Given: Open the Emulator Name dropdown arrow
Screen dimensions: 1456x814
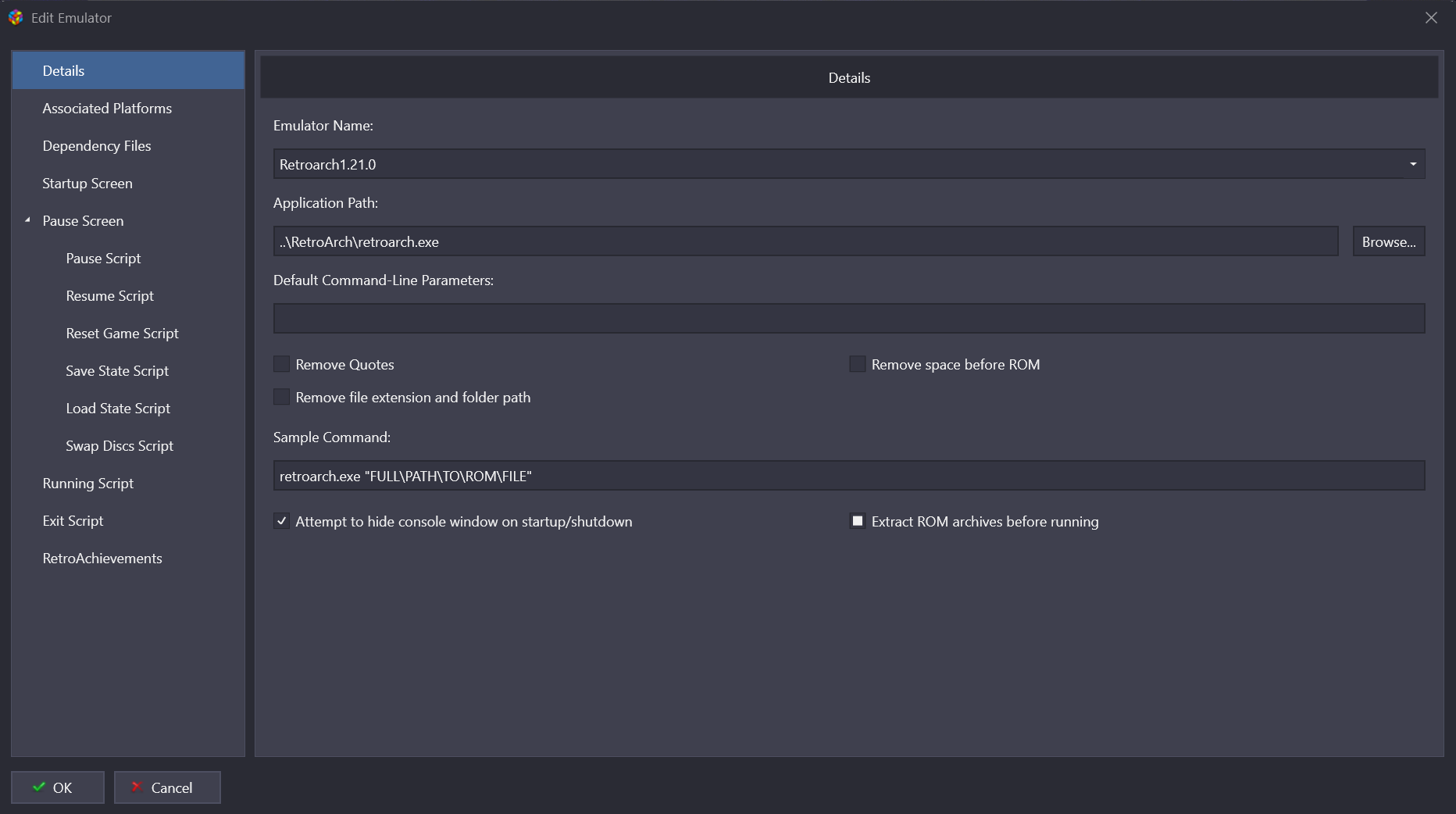Looking at the screenshot, I should pyautogui.click(x=1412, y=164).
